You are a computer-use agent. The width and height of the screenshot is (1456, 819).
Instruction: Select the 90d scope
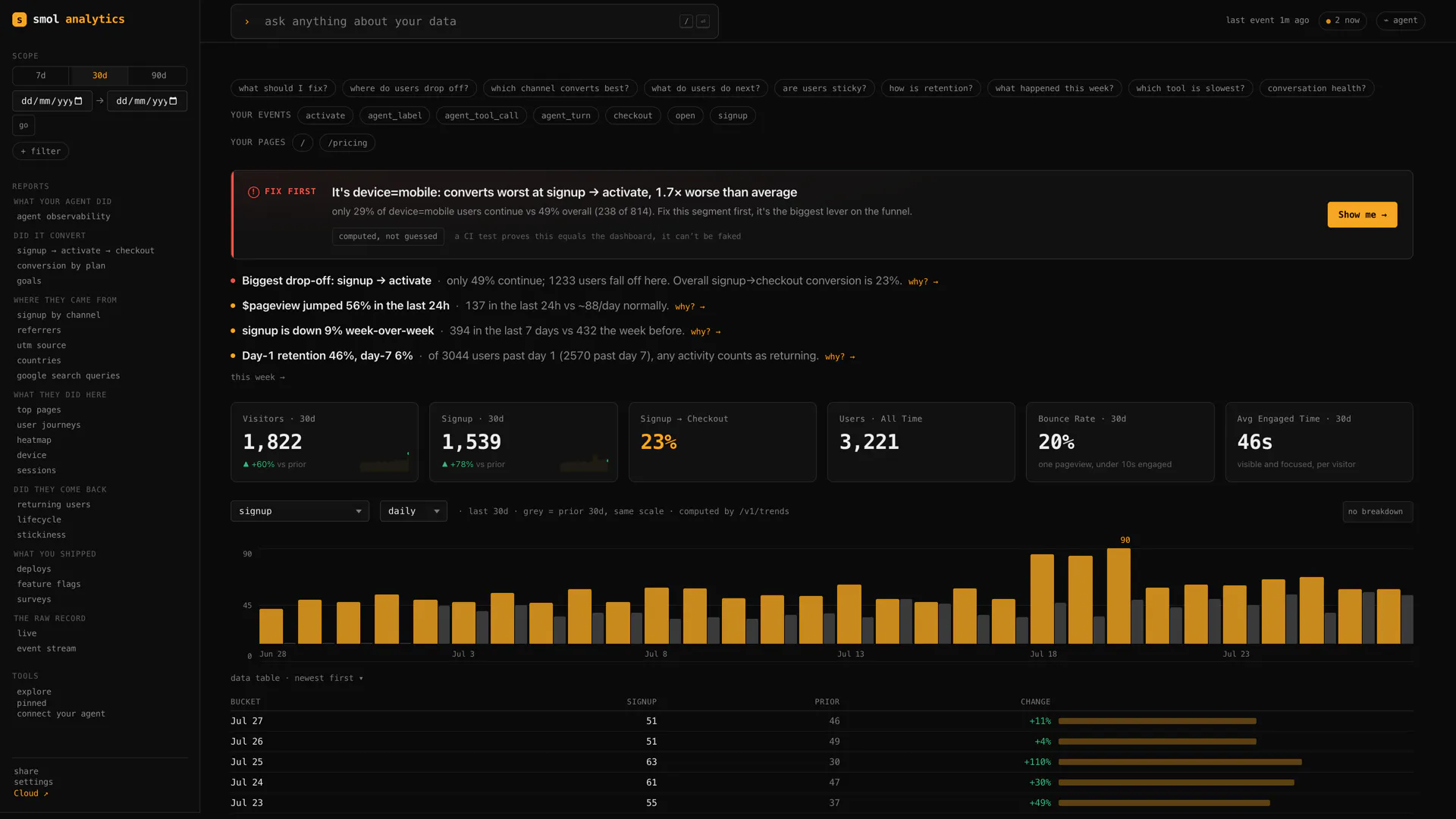[x=158, y=76]
